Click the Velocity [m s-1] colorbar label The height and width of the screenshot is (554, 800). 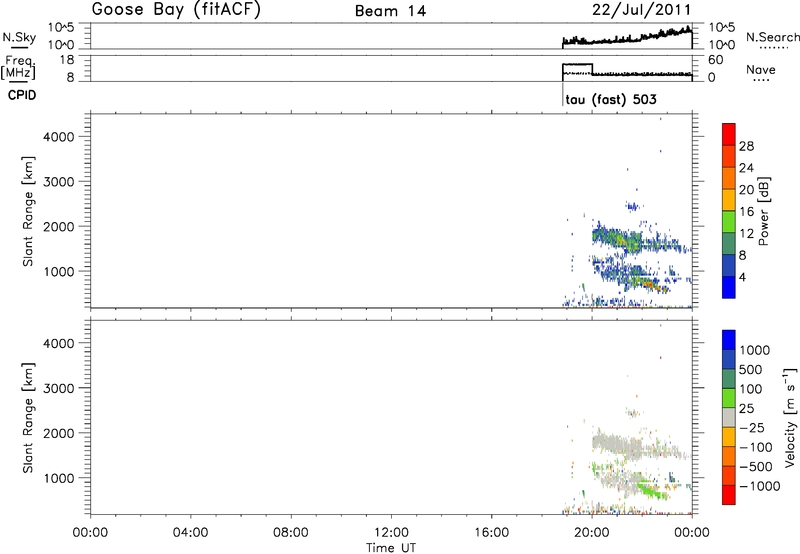(x=790, y=417)
